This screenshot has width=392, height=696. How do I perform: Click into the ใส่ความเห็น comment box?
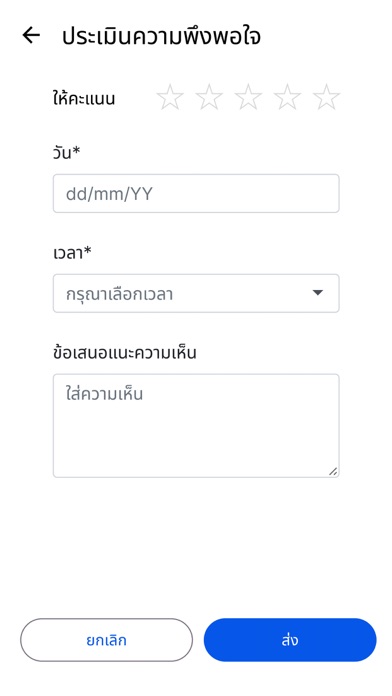196,426
